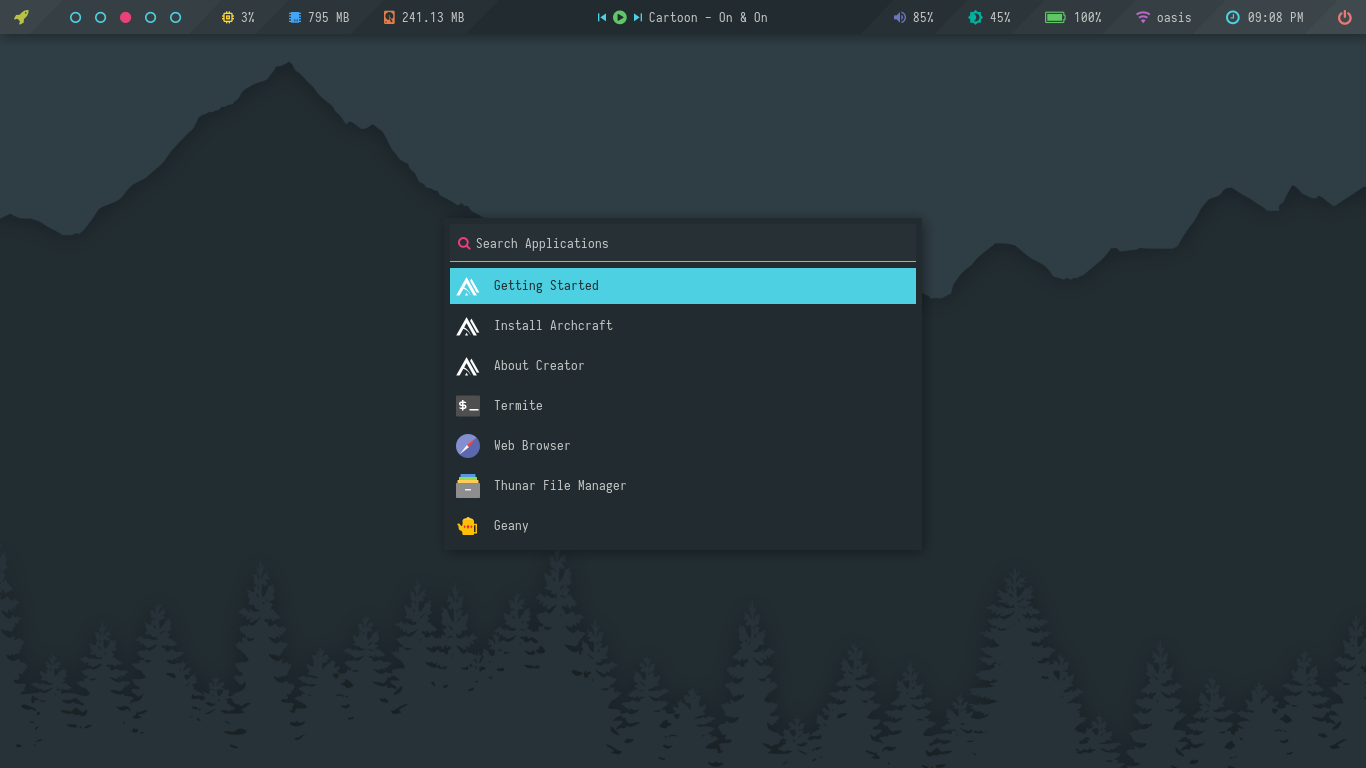Click the oasis network name
Image resolution: width=1366 pixels, height=768 pixels.
tap(1174, 17)
